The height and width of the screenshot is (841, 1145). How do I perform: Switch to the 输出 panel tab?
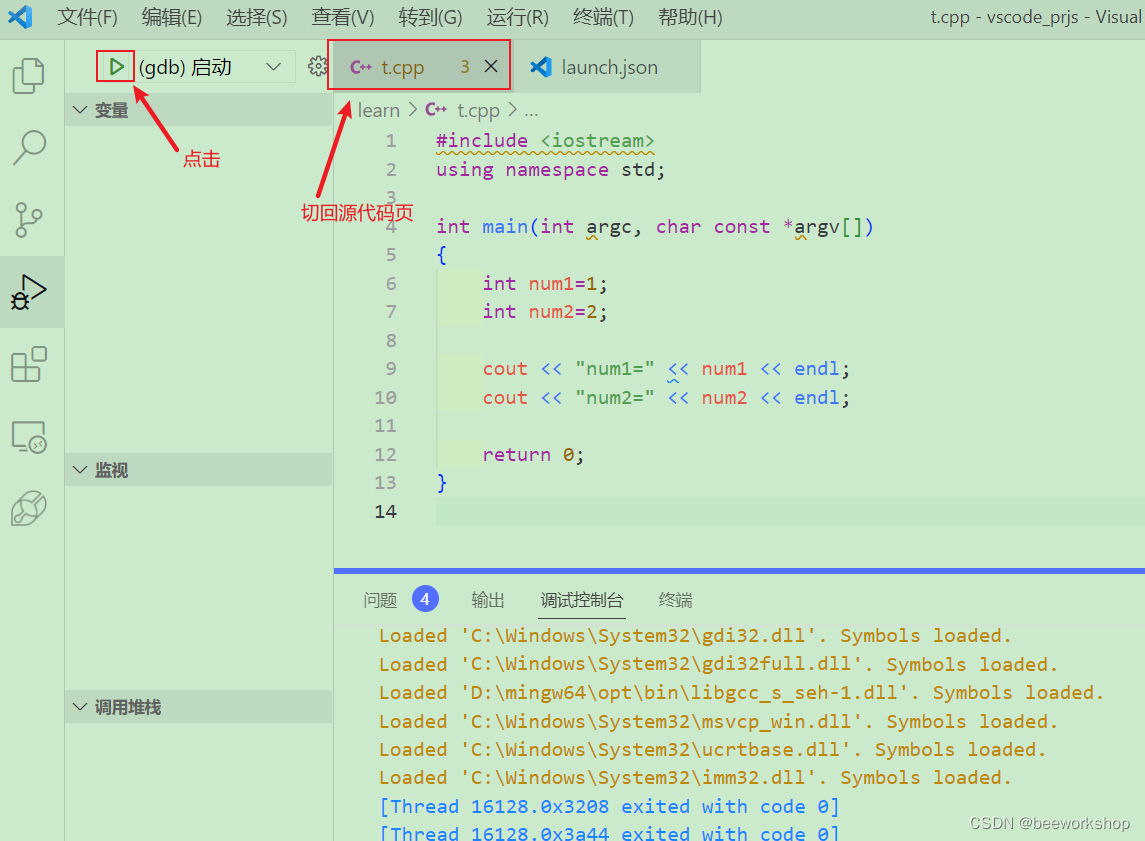488,600
